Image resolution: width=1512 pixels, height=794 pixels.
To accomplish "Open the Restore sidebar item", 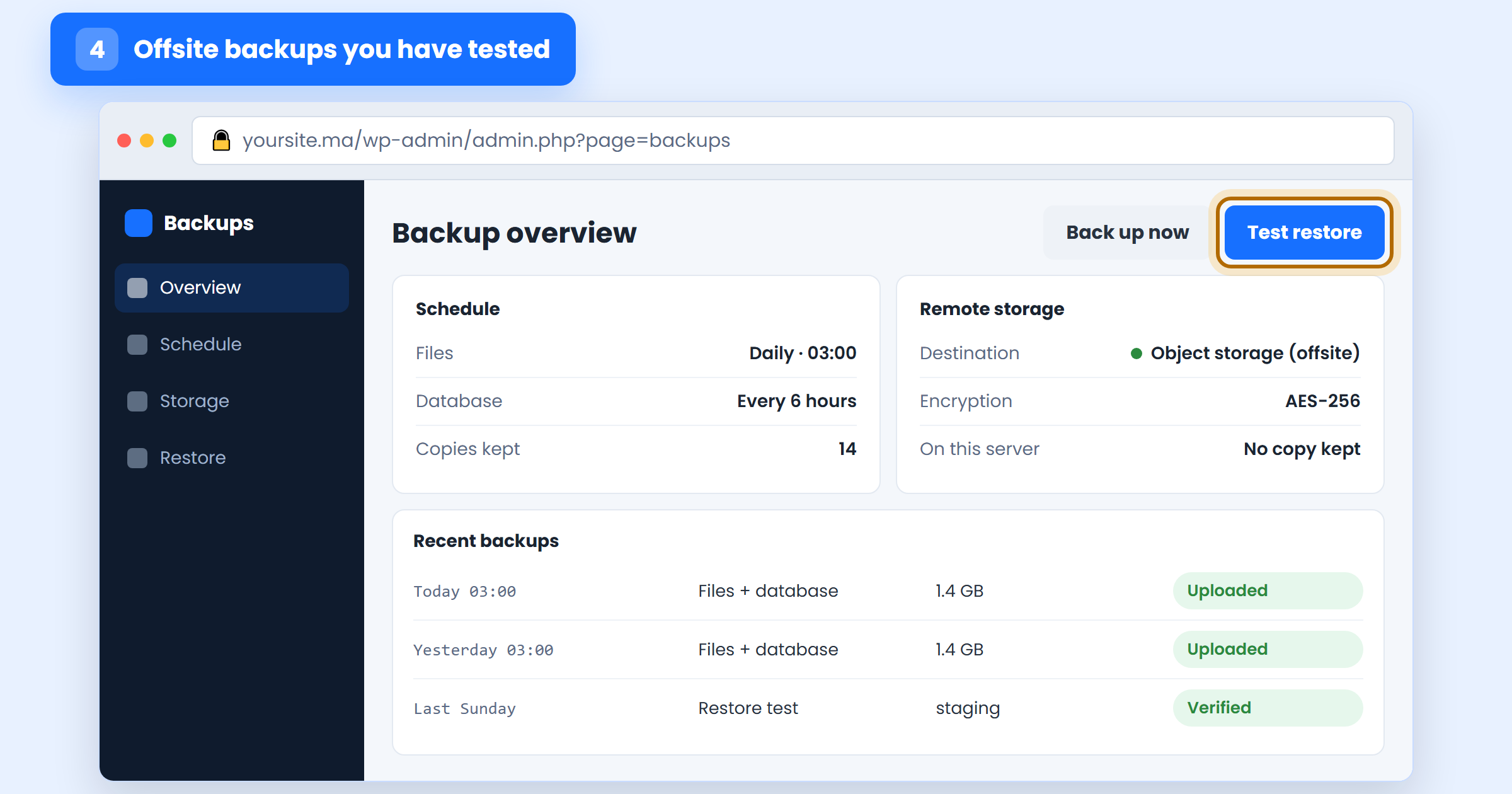I will point(232,458).
